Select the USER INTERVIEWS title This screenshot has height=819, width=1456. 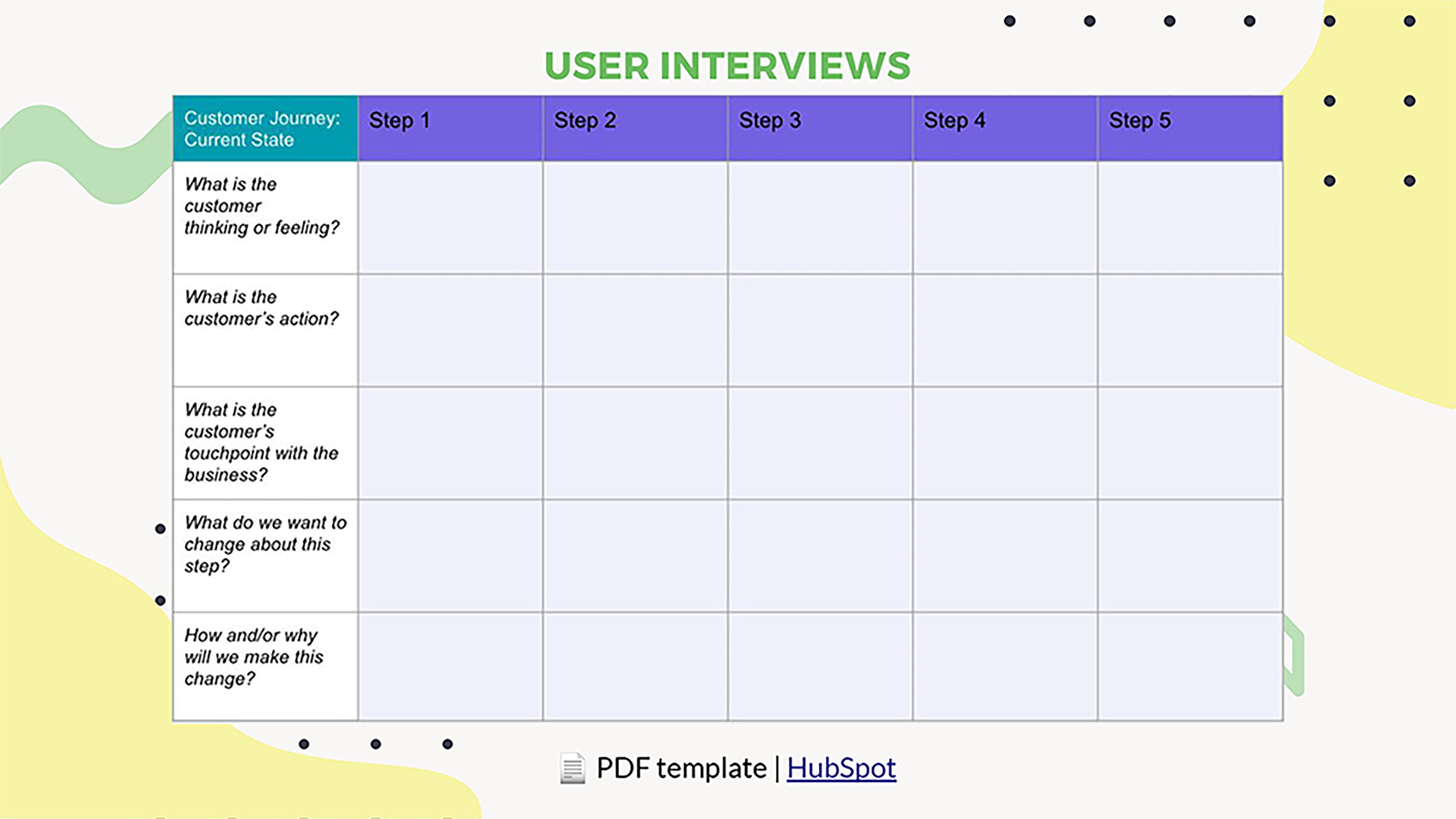tap(728, 66)
